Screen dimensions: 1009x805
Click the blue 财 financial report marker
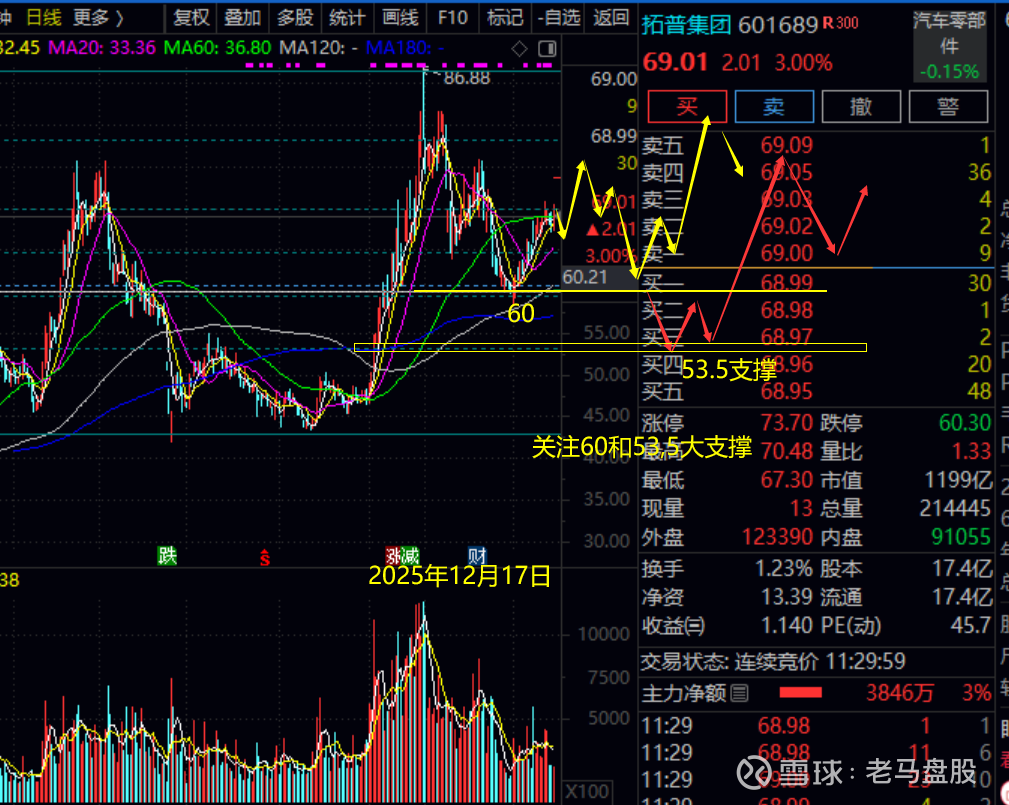point(477,555)
